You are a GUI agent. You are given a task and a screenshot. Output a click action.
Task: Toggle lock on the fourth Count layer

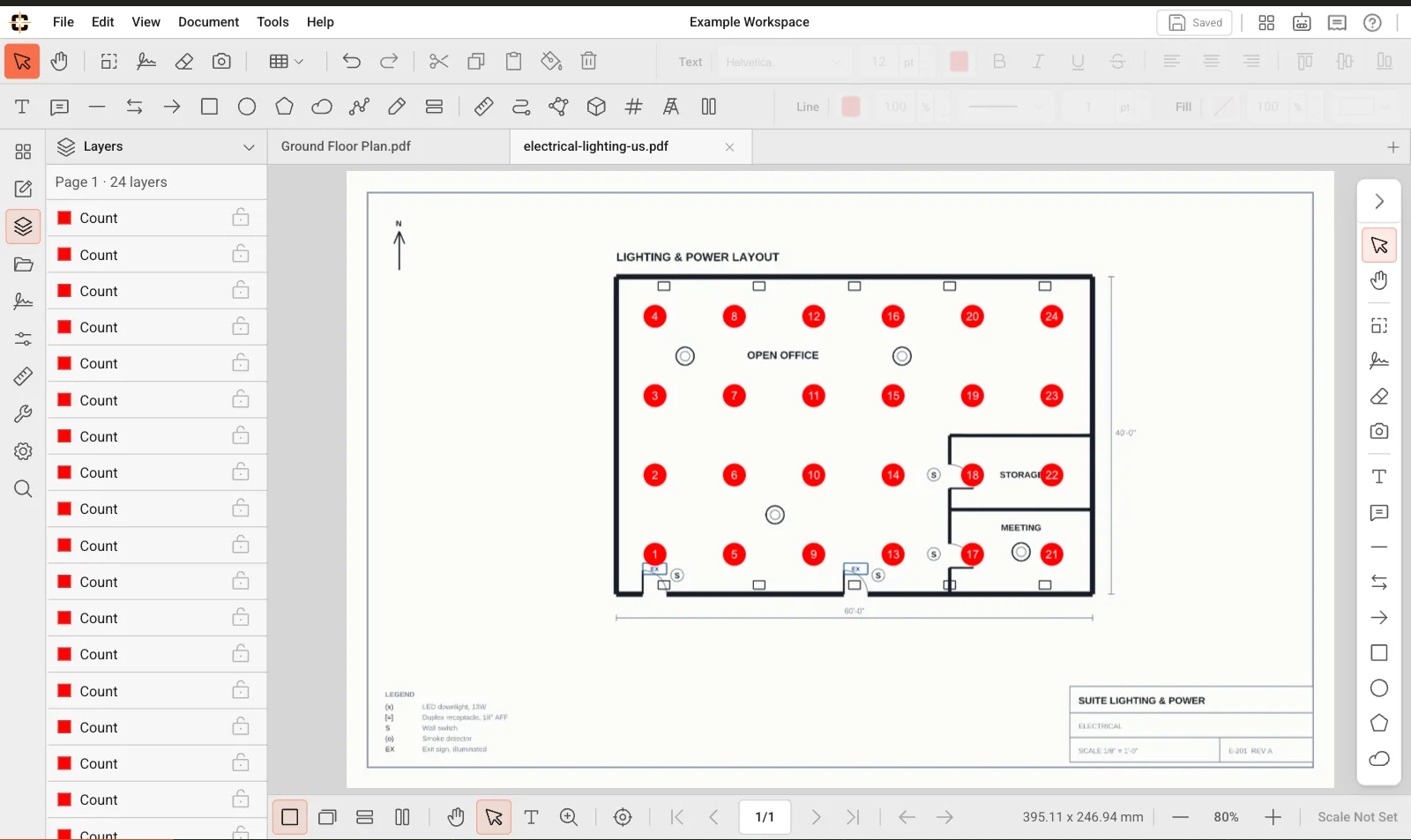pyautogui.click(x=240, y=327)
